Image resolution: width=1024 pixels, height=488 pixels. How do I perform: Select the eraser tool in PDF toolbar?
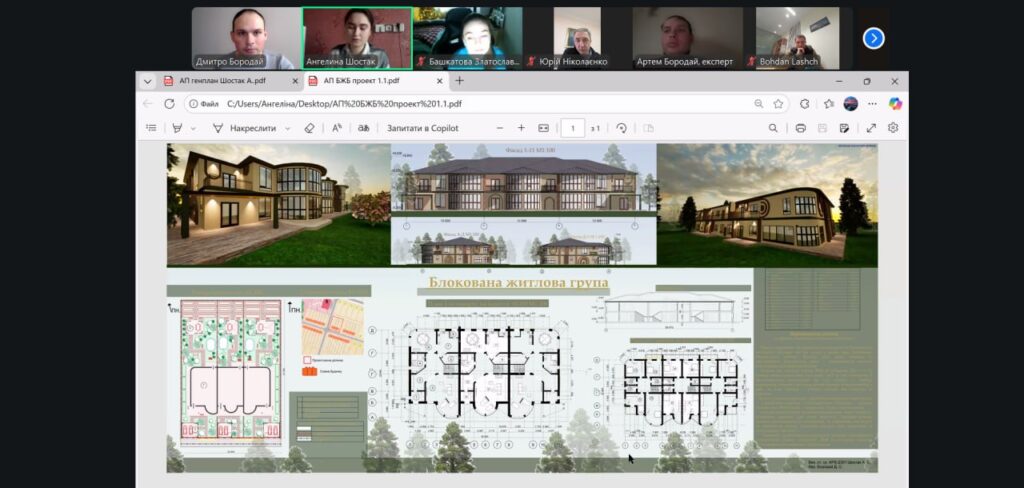point(309,128)
